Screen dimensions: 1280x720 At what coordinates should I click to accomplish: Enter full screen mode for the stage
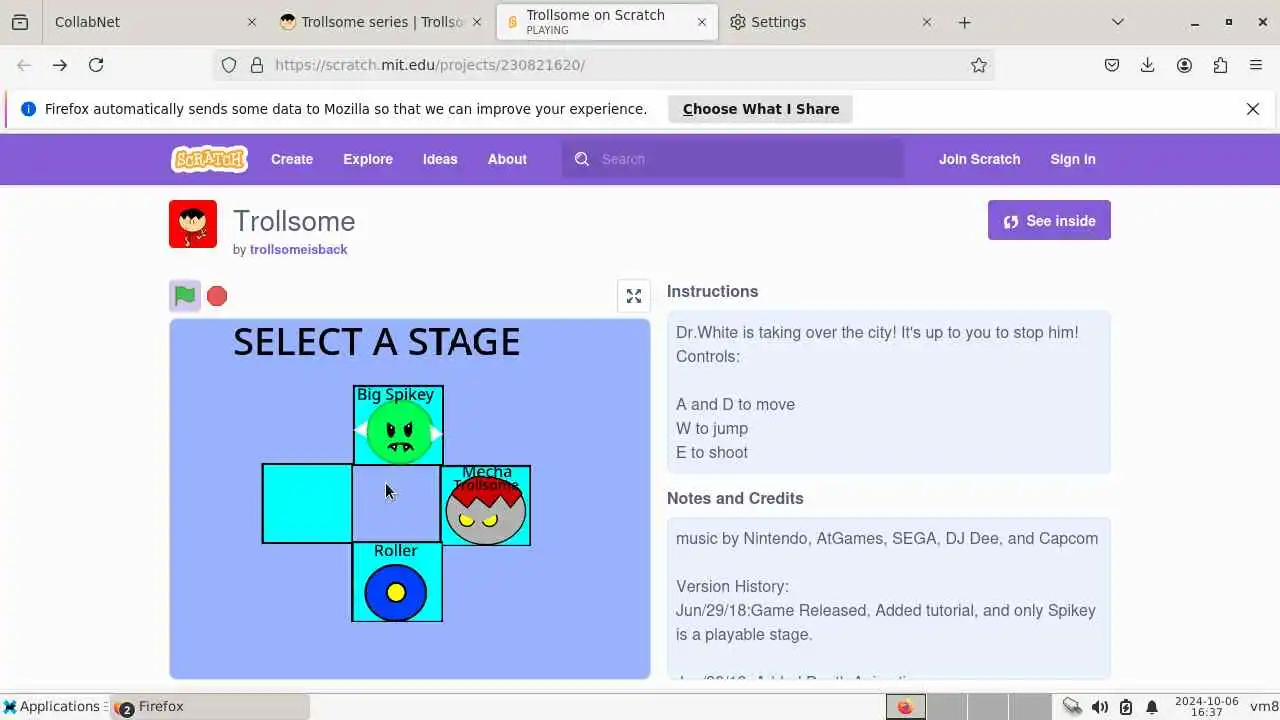tap(634, 296)
